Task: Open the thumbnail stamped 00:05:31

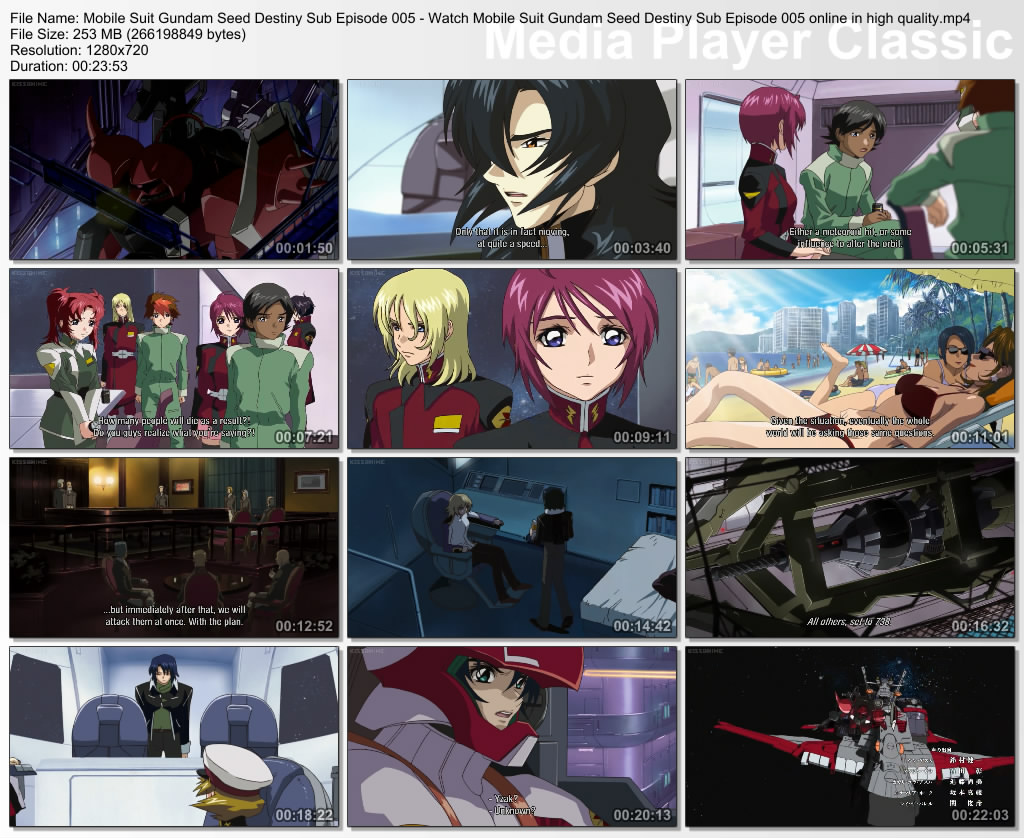Action: (x=850, y=170)
